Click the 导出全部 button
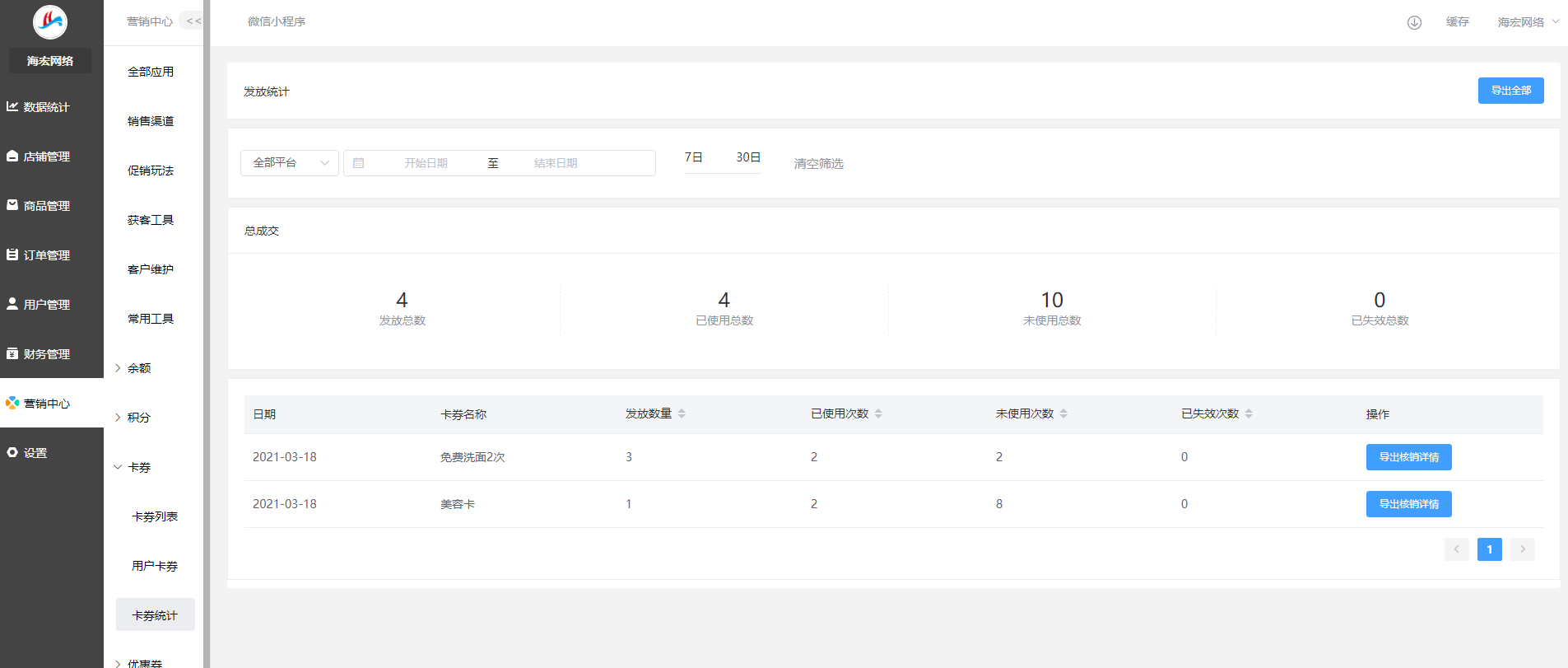The height and width of the screenshot is (668, 1568). [1511, 91]
